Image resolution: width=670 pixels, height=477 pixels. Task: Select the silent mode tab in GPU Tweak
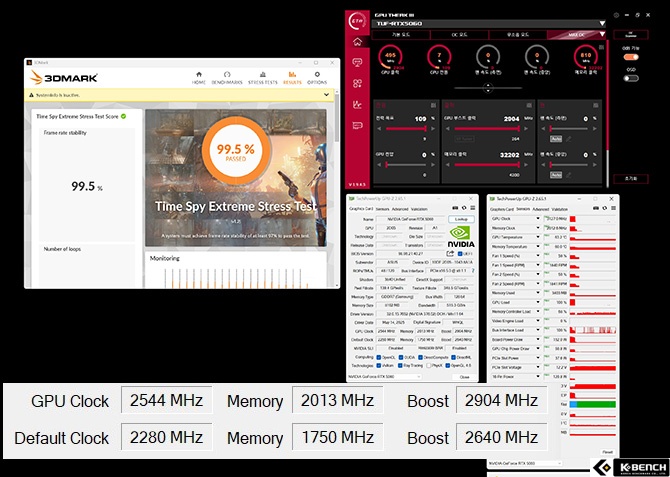(517, 35)
